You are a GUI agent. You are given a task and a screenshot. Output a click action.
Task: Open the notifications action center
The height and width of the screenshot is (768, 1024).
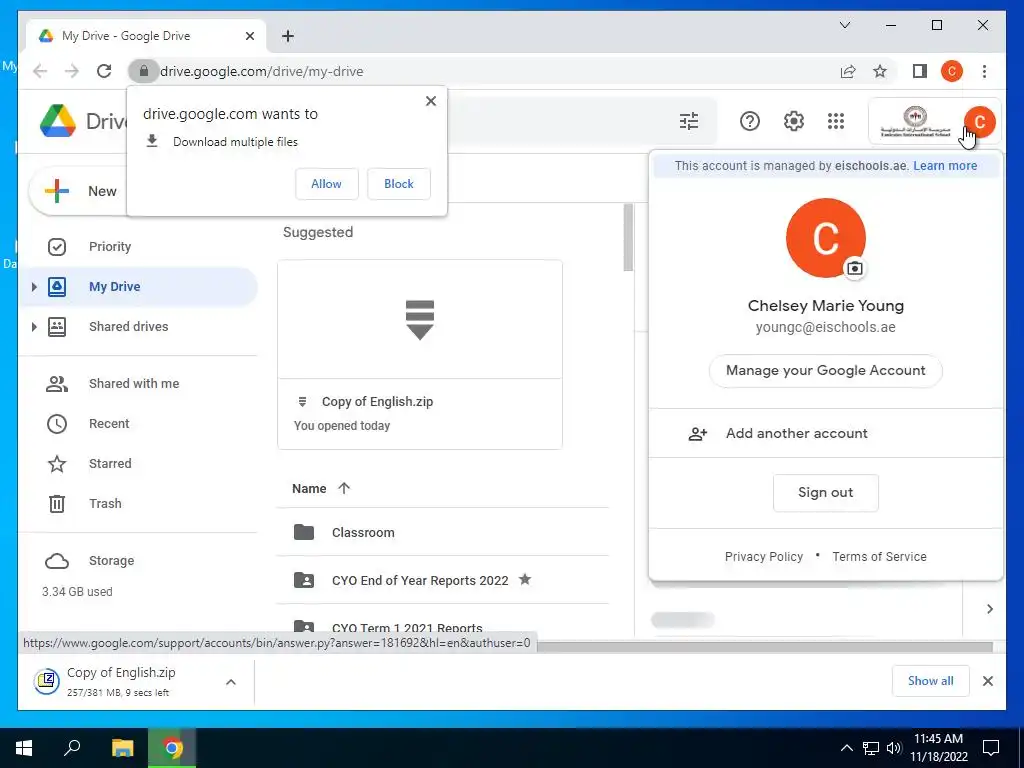tap(991, 748)
